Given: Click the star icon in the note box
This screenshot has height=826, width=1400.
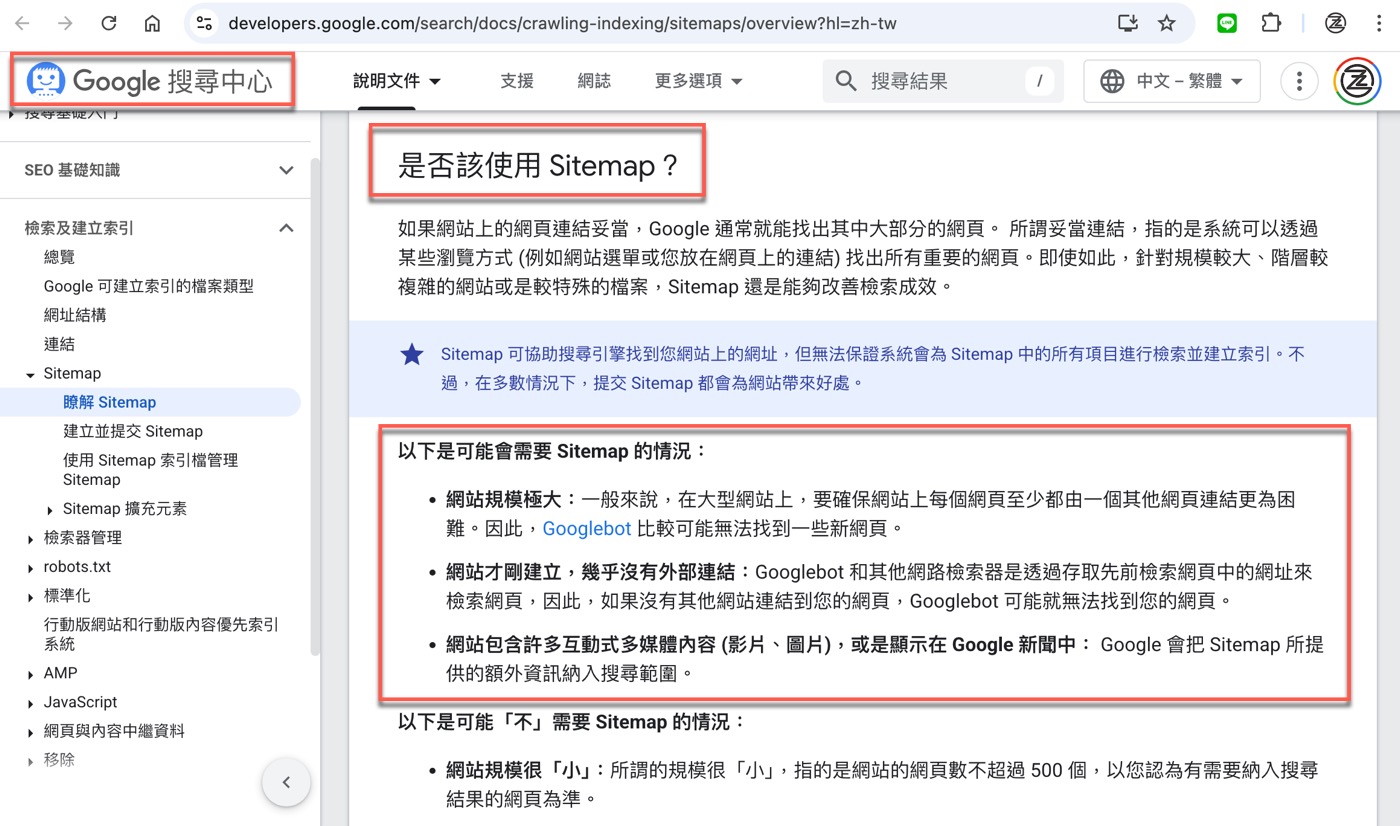Looking at the screenshot, I should (x=412, y=354).
